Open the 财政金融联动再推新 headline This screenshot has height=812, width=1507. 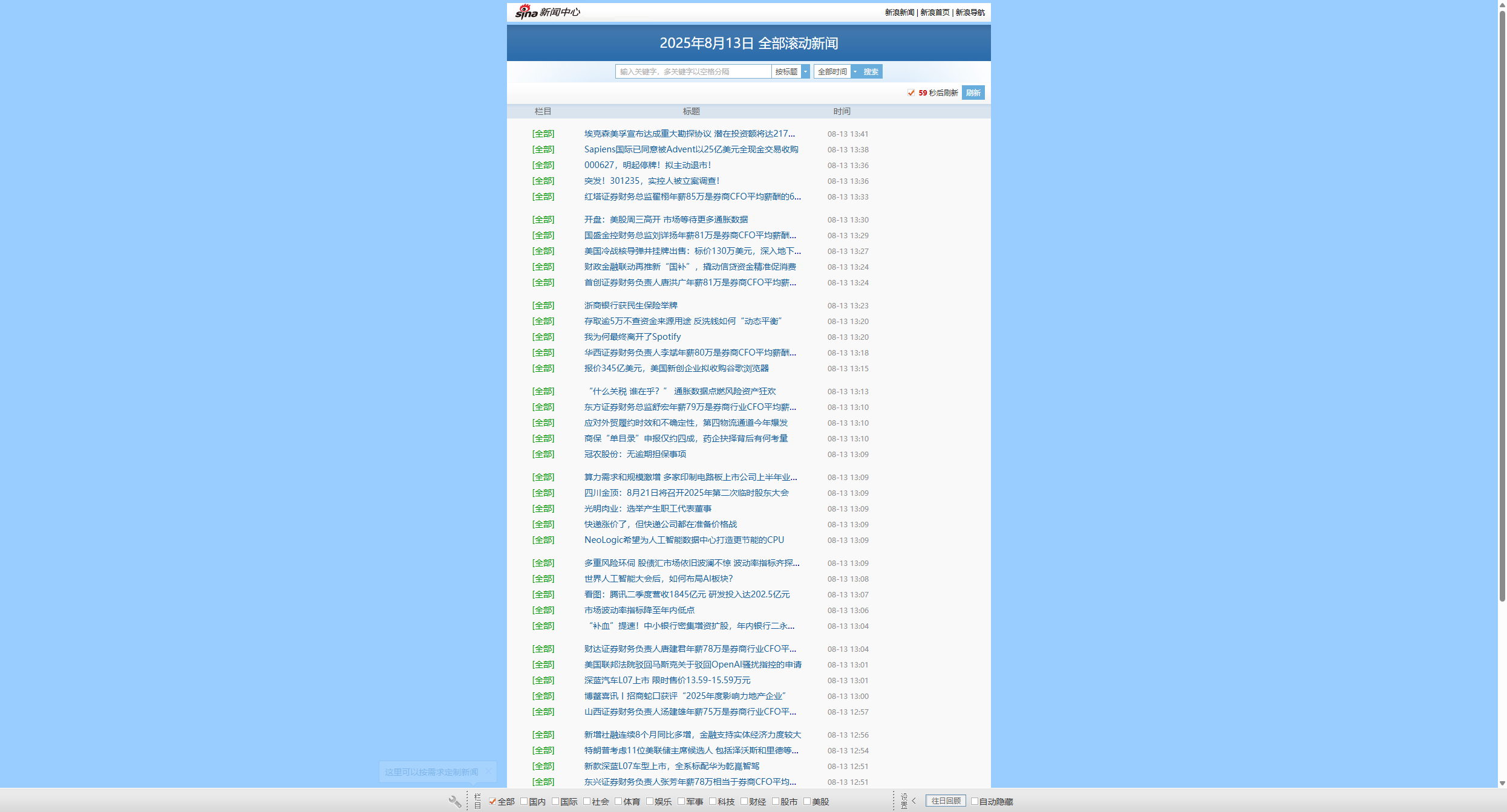coord(690,267)
